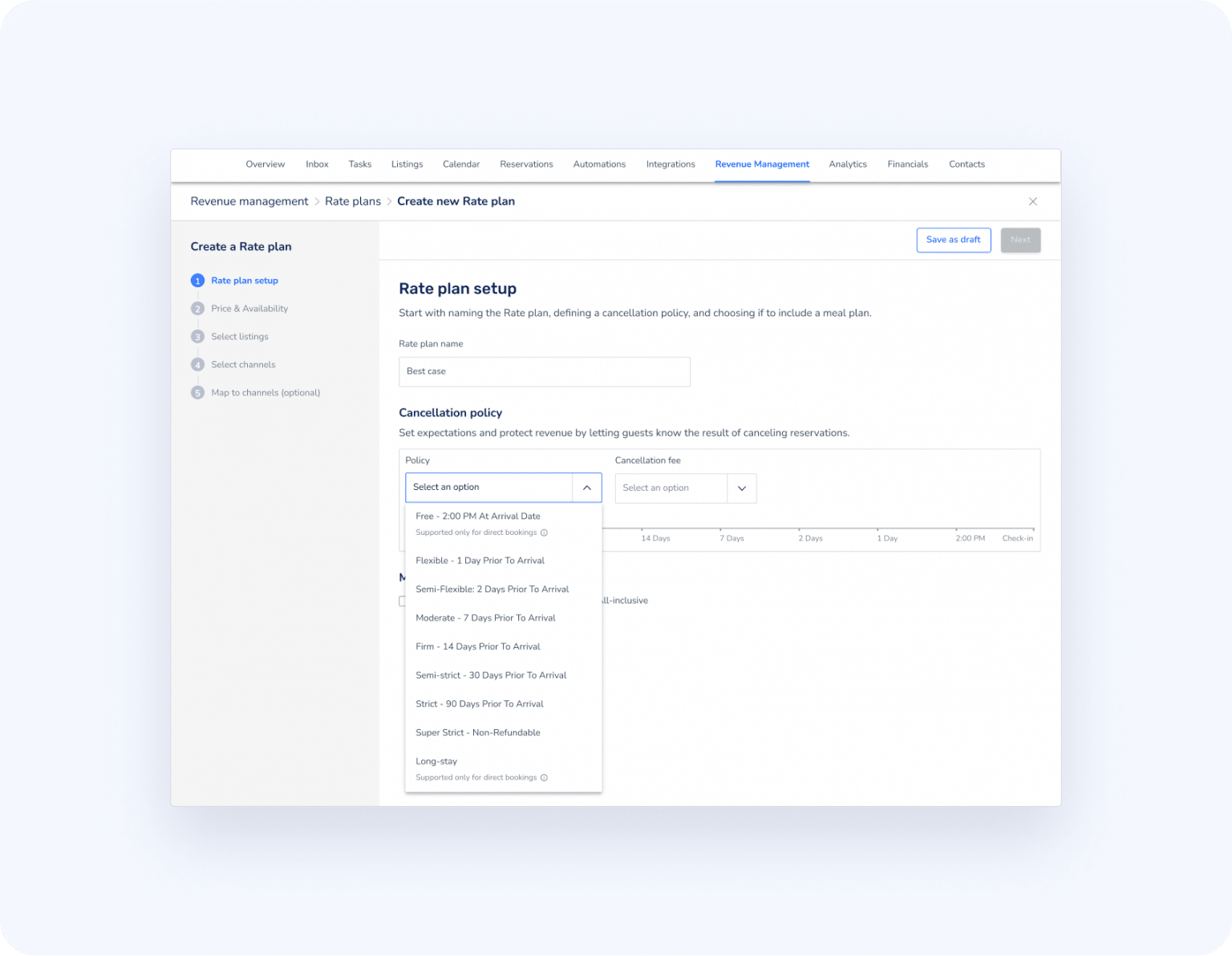Open the Reservations tab
The height and width of the screenshot is (956, 1232).
point(526,164)
